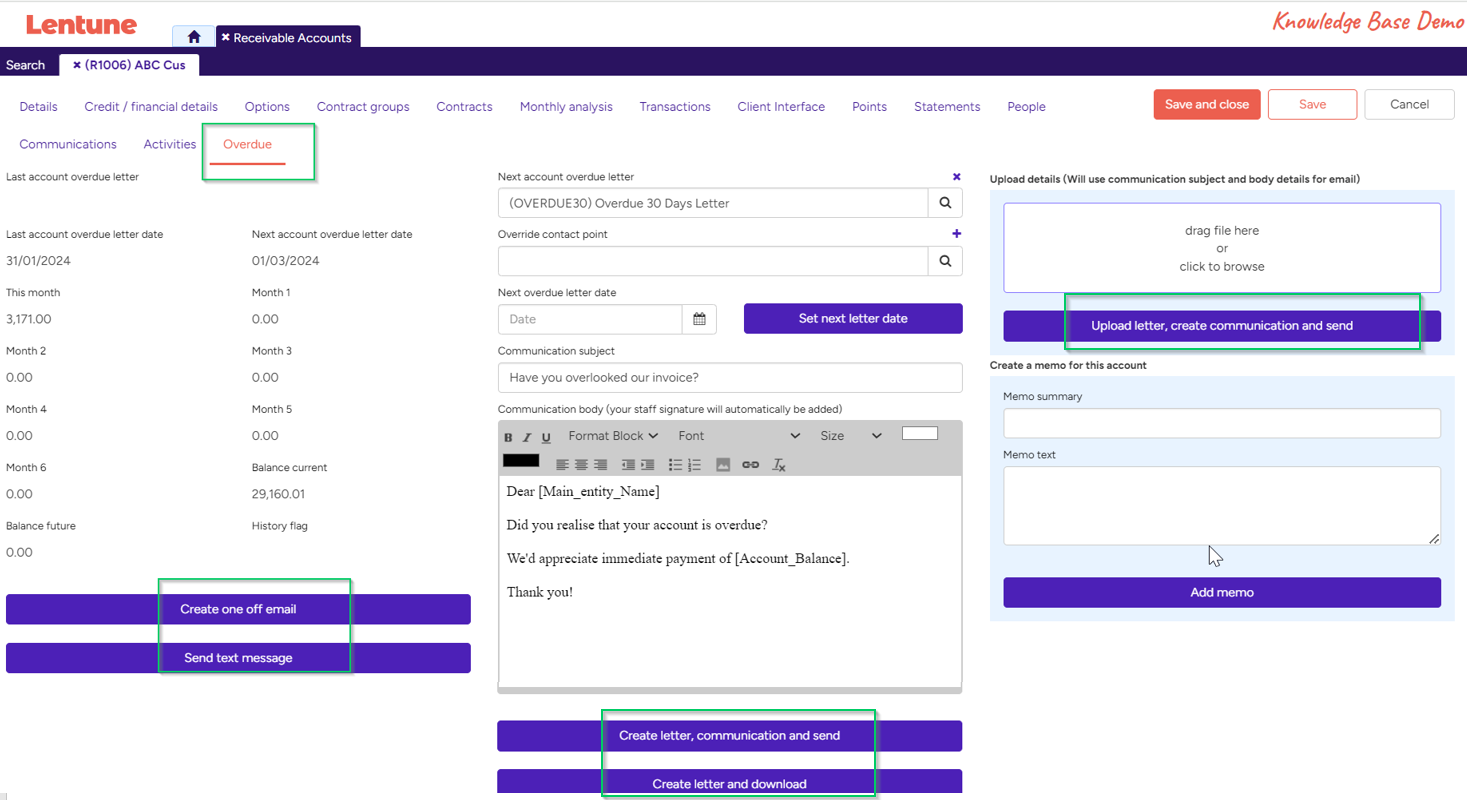Go to Contract groups tab
Image resolution: width=1467 pixels, height=800 pixels.
pos(363,106)
